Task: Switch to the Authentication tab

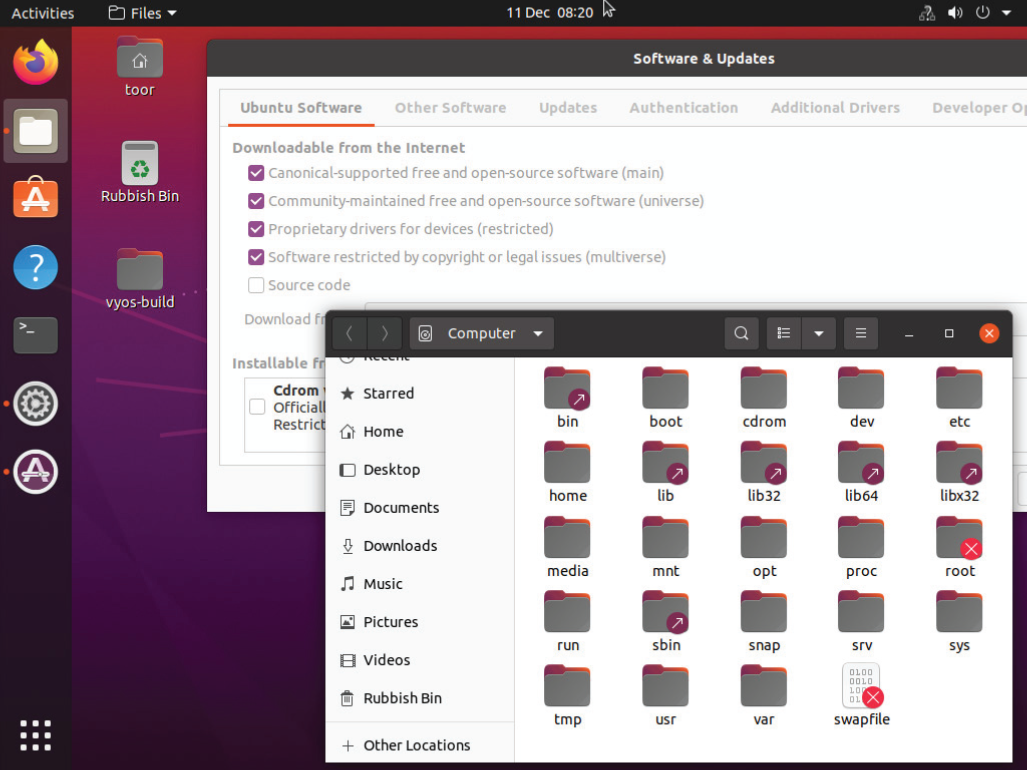Action: (683, 108)
